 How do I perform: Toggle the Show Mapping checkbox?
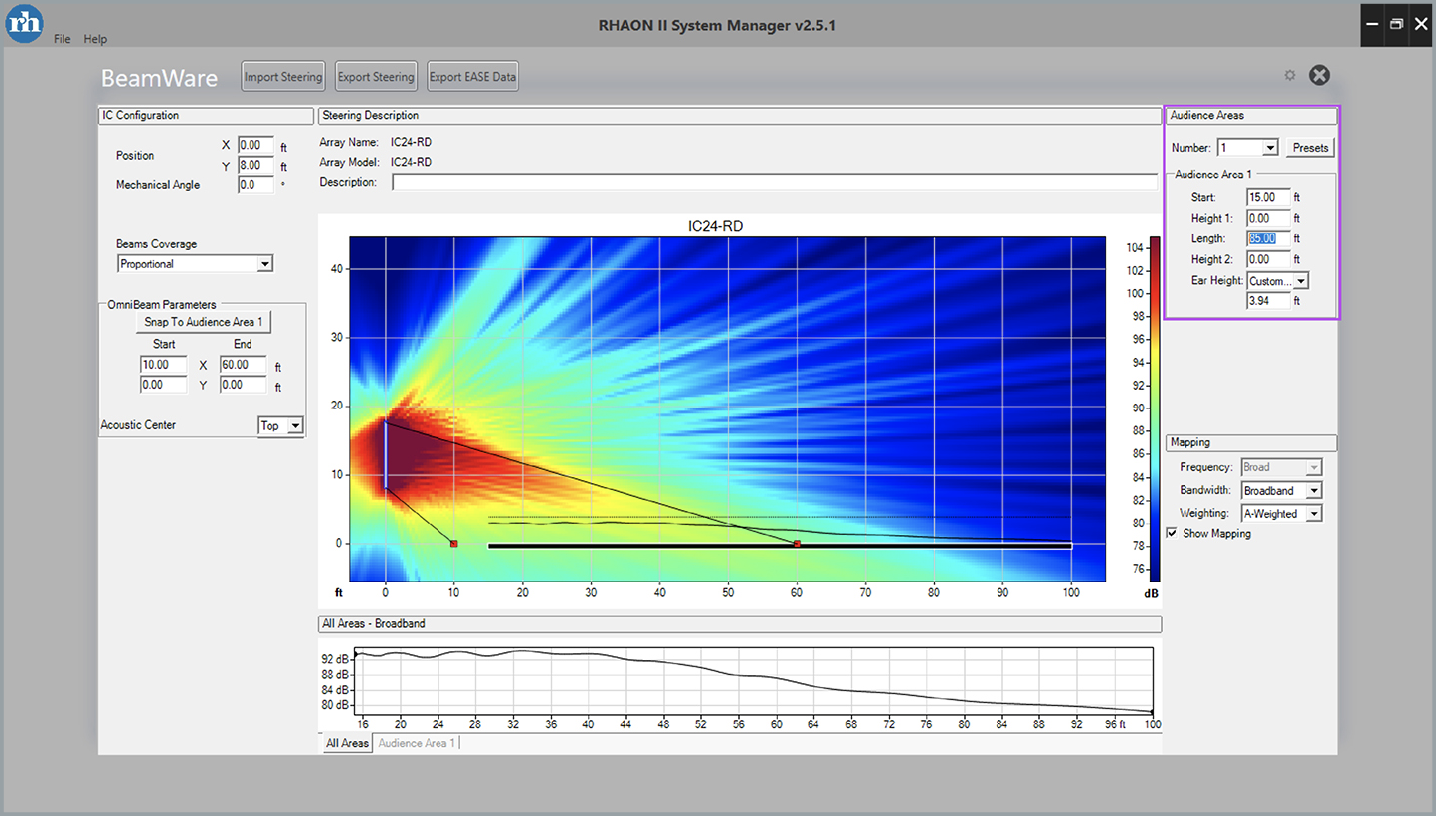pyautogui.click(x=1172, y=534)
